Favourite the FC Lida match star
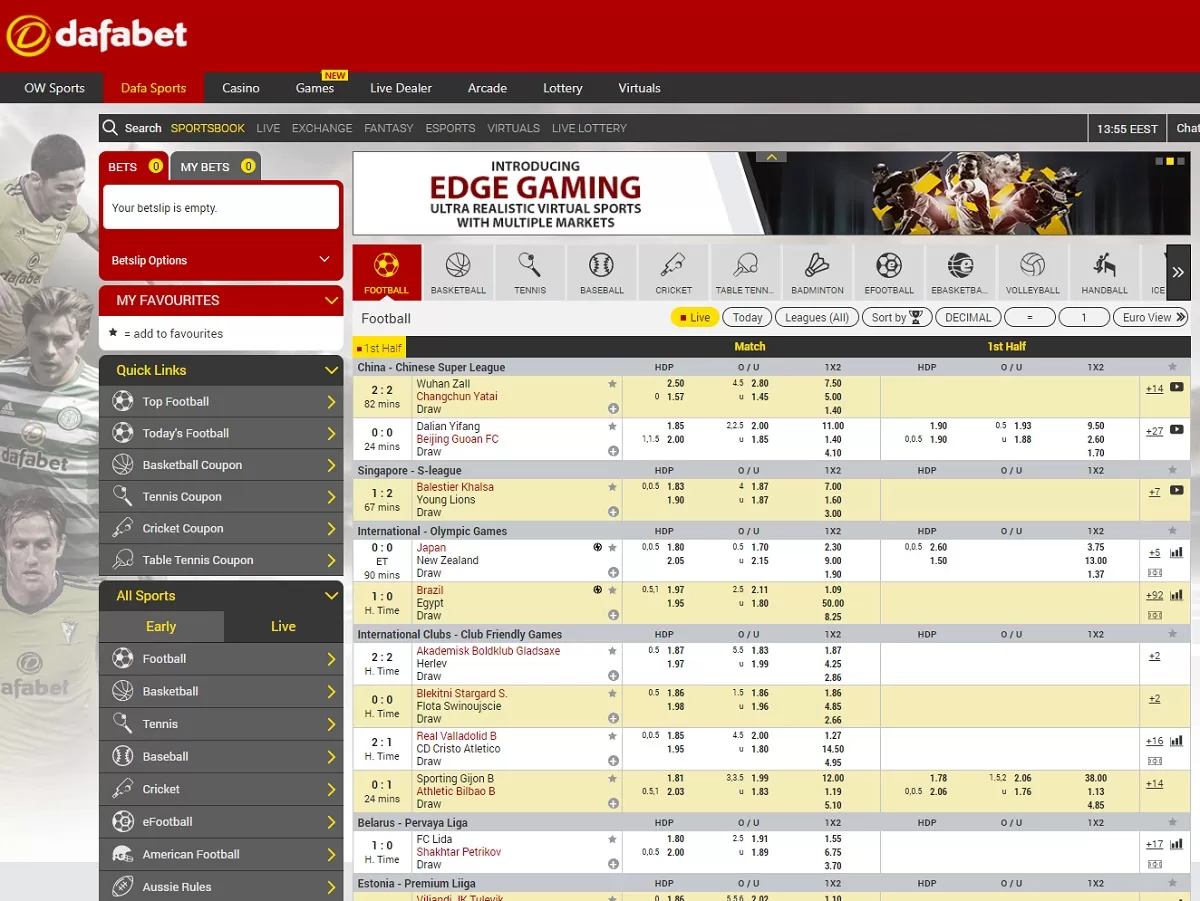The image size is (1200, 901). (613, 840)
